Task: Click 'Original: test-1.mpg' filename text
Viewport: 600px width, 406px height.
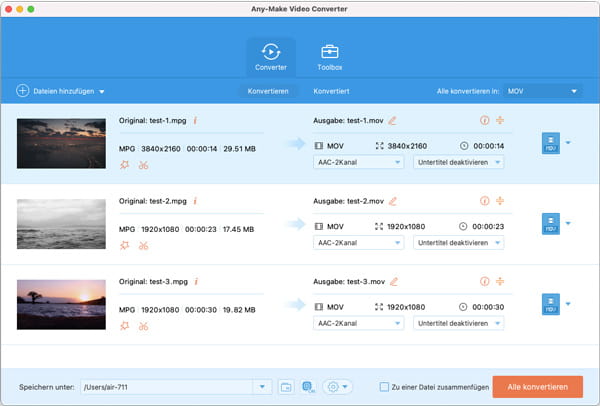Action: [153, 121]
